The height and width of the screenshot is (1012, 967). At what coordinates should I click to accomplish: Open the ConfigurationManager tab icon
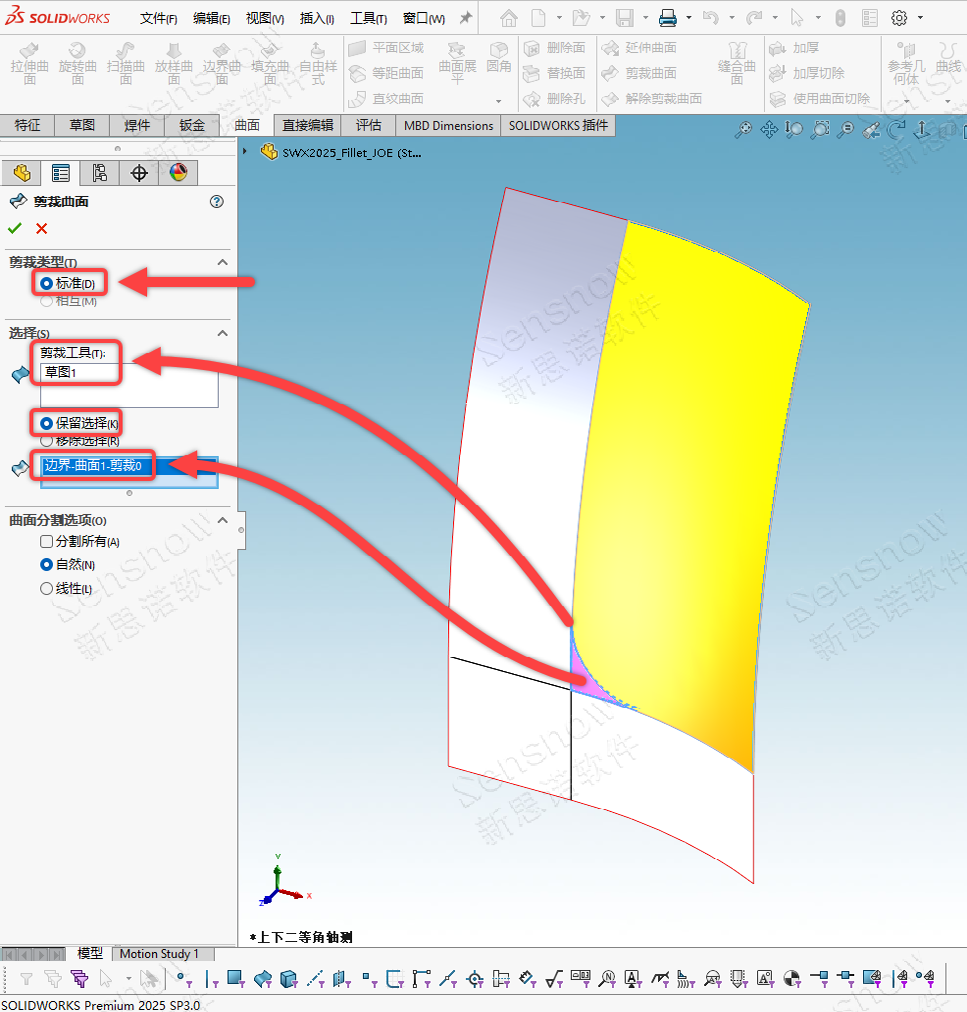(x=100, y=173)
